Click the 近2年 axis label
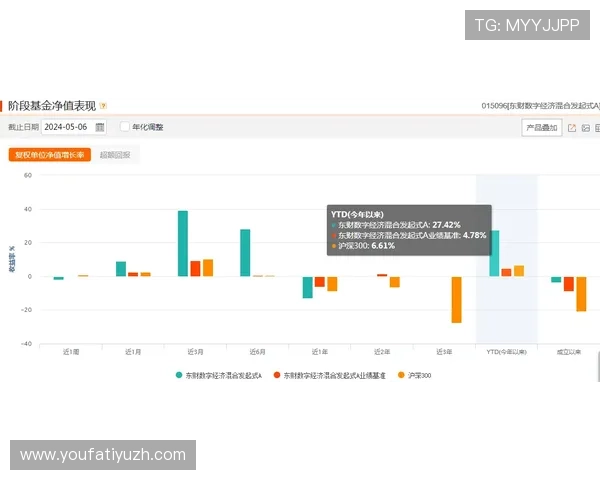 point(382,352)
